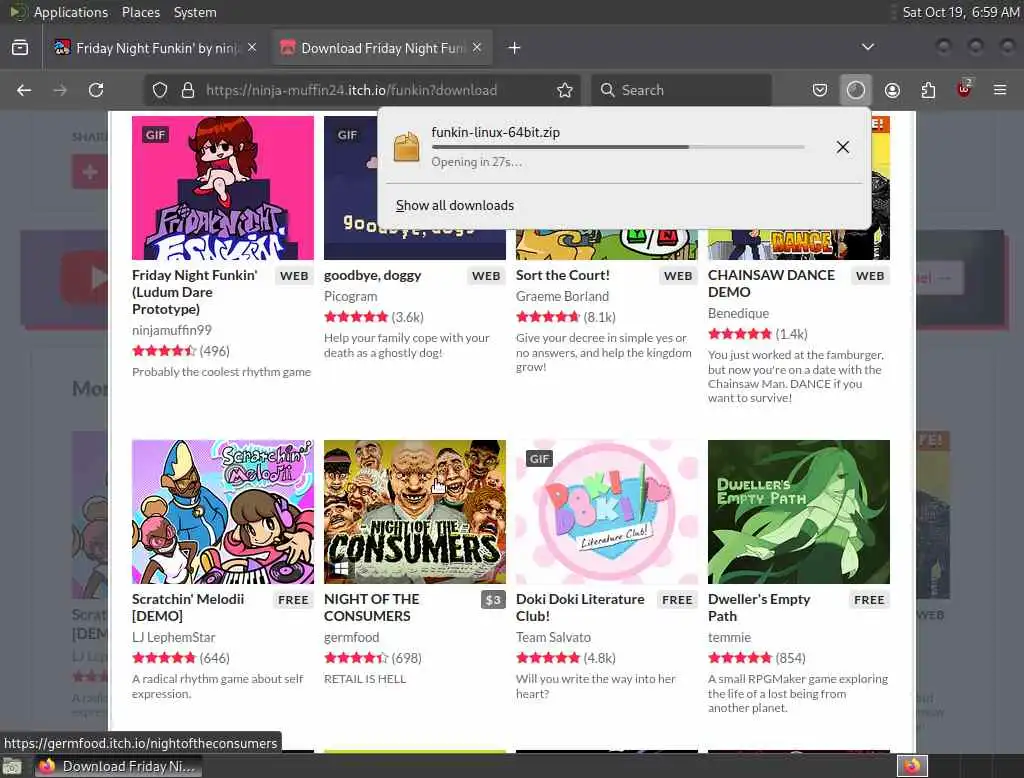Screen dimensions: 1024x778
Task: Click the Sort the Court! title link
Action: (562, 275)
